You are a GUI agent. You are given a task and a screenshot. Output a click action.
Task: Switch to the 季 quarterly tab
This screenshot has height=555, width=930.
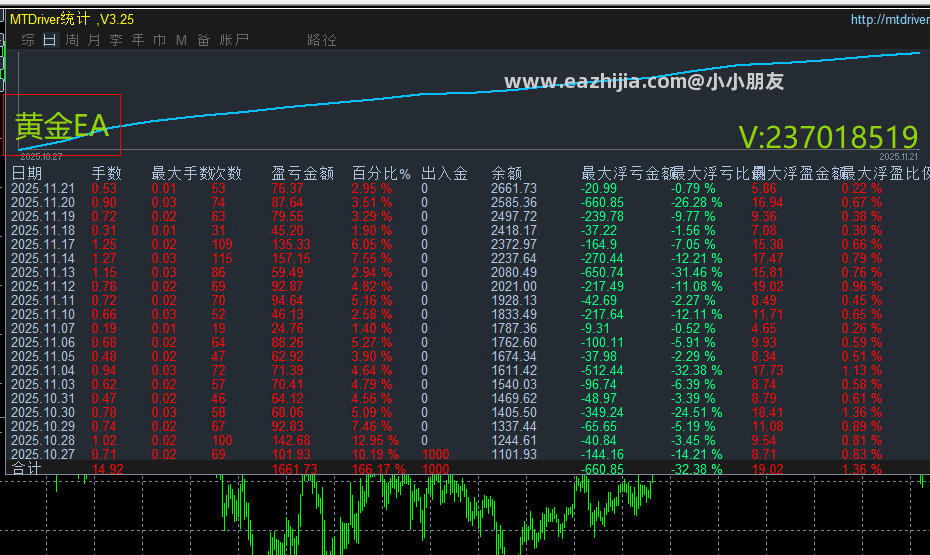click(116, 40)
